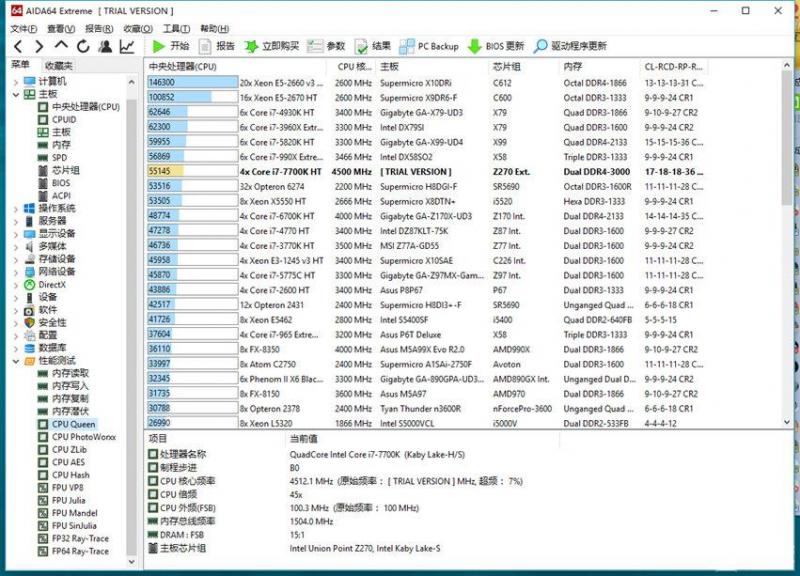The height and width of the screenshot is (576, 800).
Task: Collapse the 性能测试 tree node
Action: click(16, 361)
